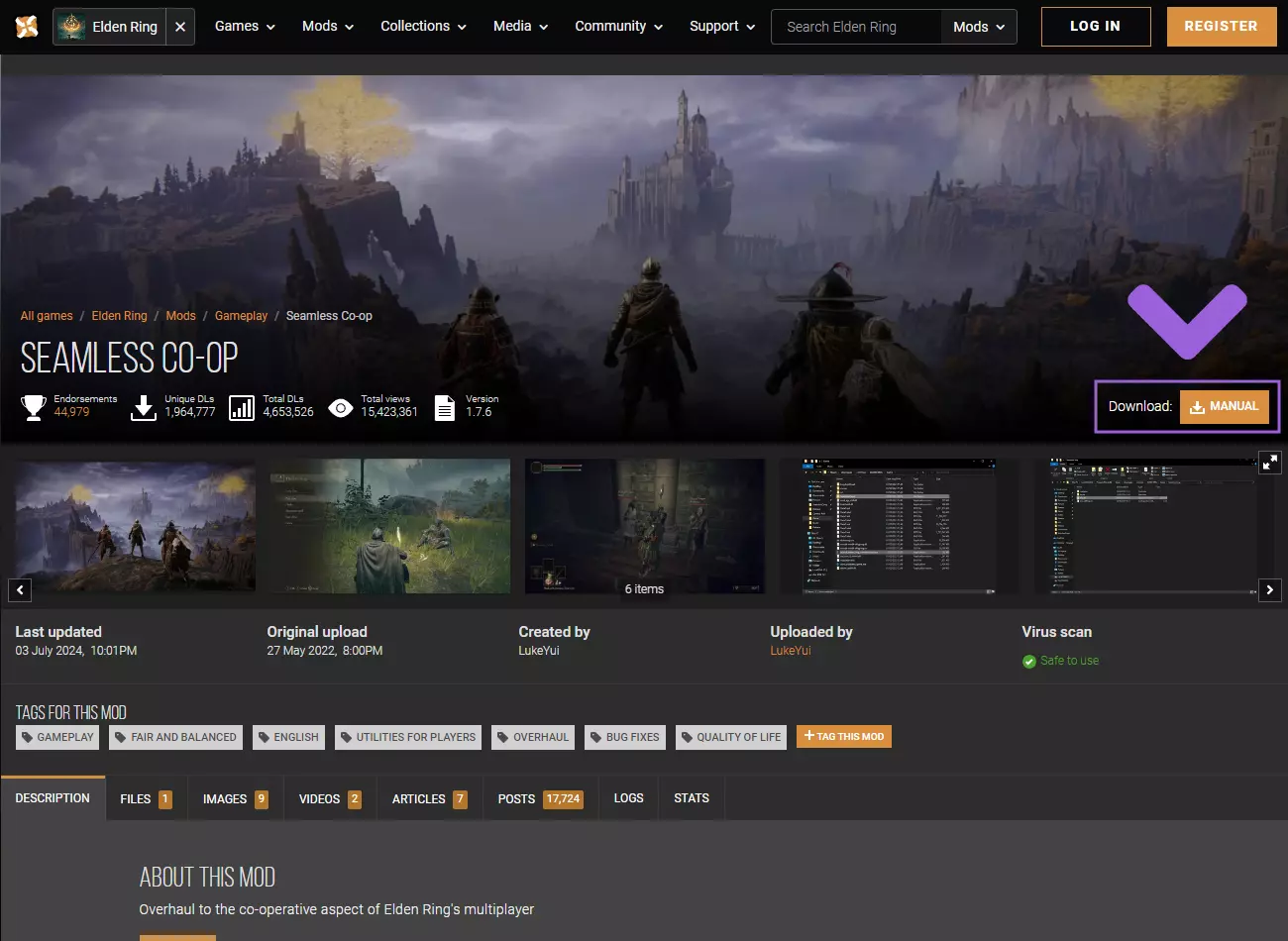Click the Seamless Co-op breadcrumb text

click(x=329, y=316)
